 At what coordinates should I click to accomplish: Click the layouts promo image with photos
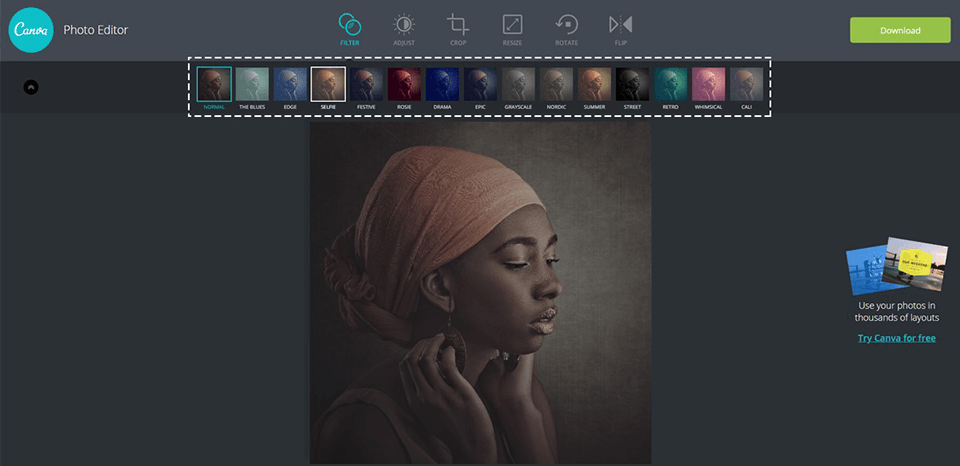[x=896, y=266]
